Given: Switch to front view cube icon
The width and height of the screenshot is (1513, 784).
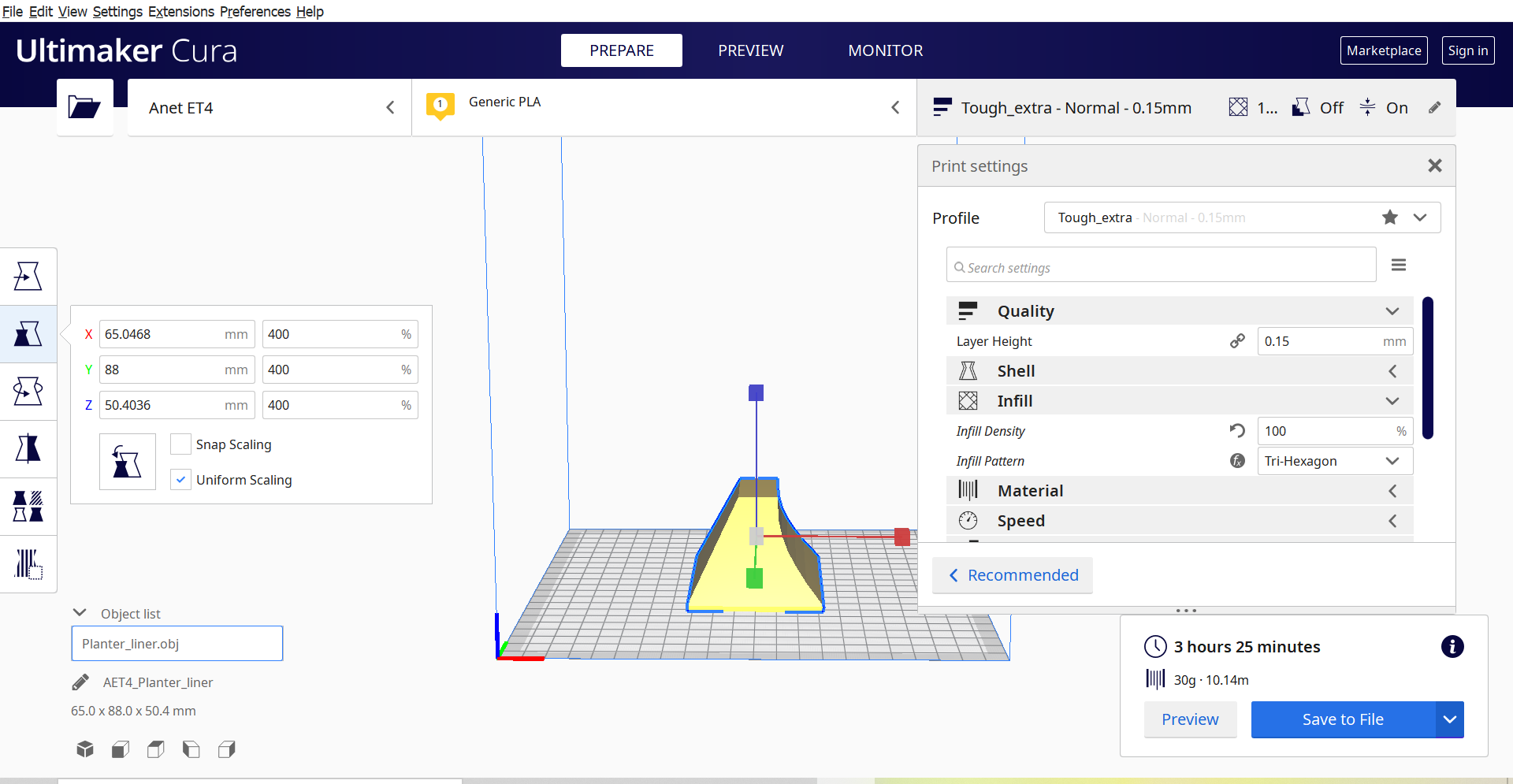Looking at the screenshot, I should [121, 749].
